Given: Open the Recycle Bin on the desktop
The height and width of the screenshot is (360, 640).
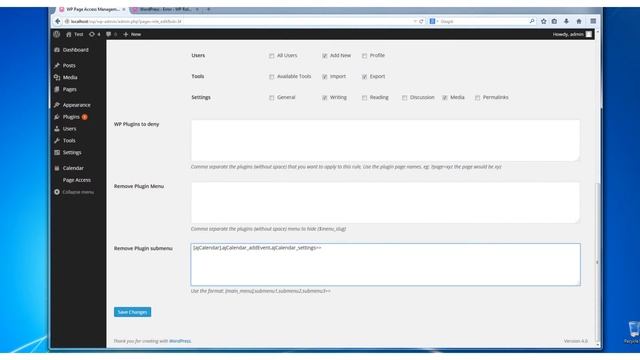Looking at the screenshot, I should [633, 331].
